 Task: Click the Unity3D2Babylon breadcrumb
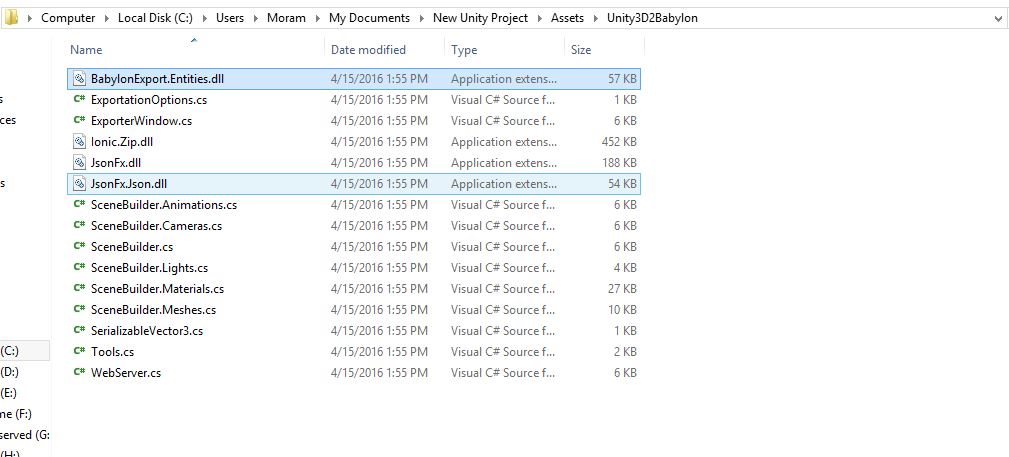[x=653, y=18]
